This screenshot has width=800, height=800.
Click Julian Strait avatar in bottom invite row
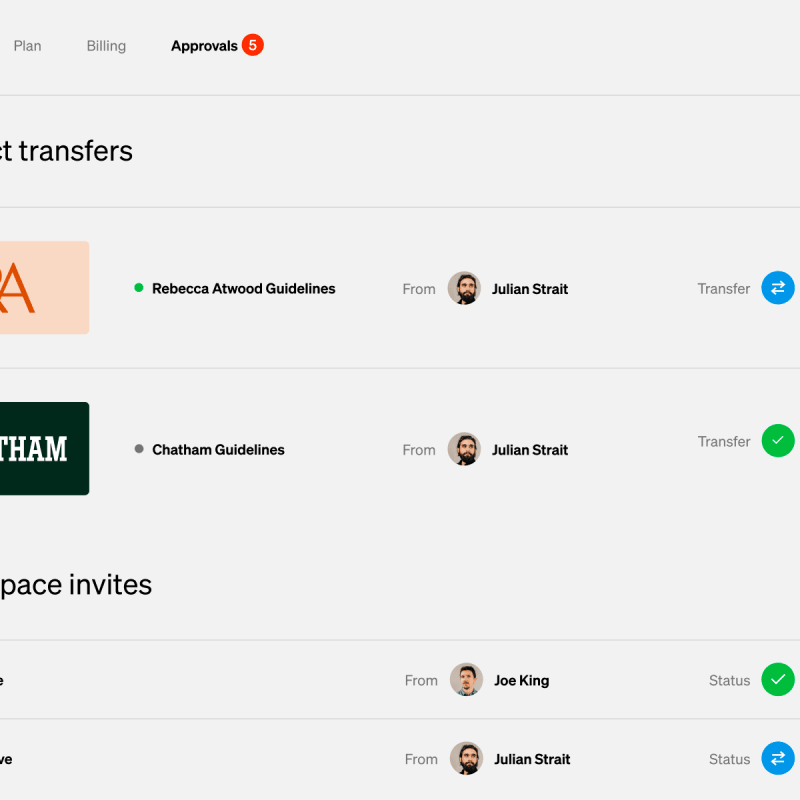tap(466, 758)
